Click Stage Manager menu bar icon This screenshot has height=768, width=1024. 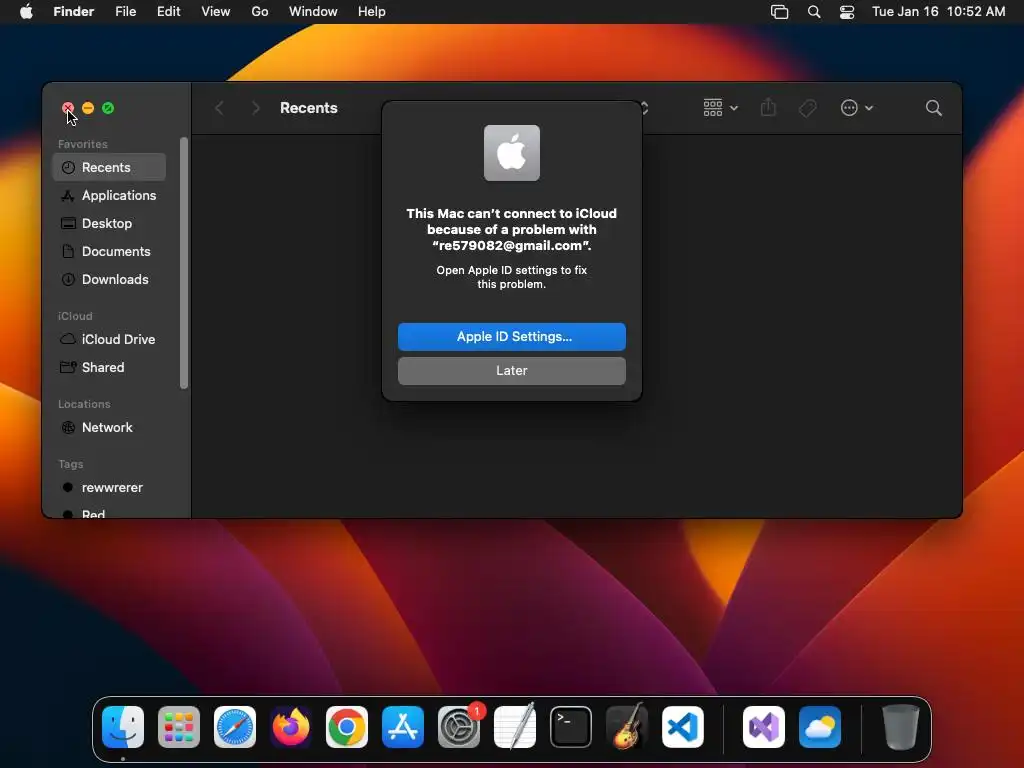tap(780, 12)
